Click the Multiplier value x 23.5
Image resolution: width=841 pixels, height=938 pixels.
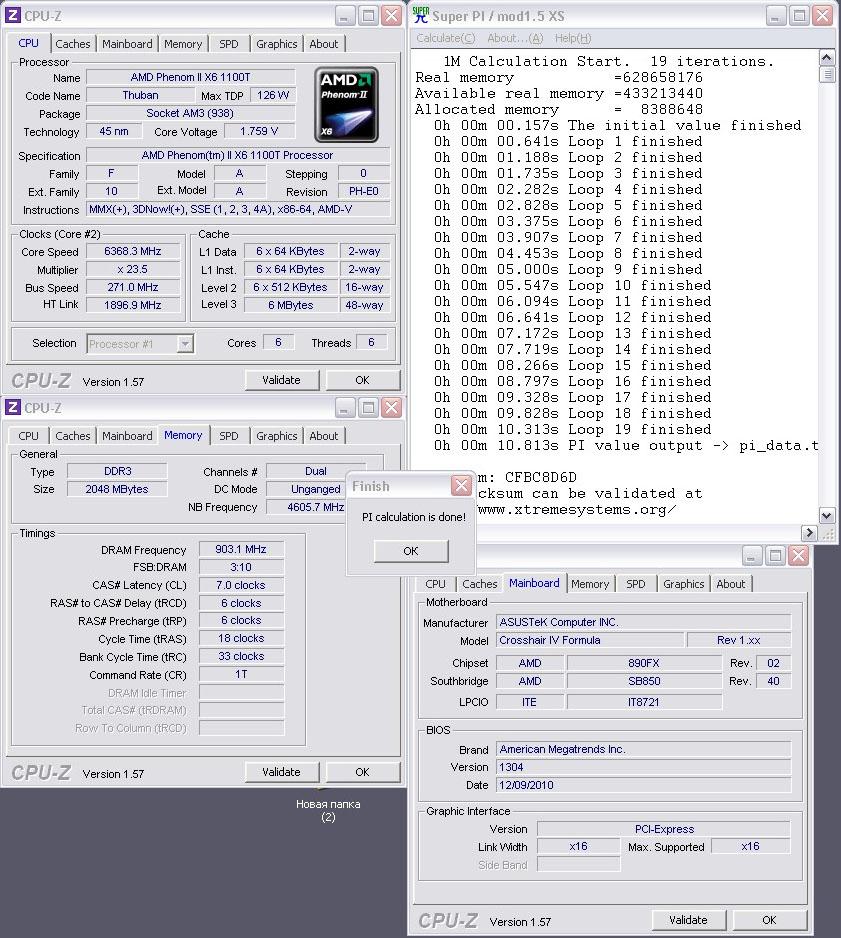coord(133,269)
